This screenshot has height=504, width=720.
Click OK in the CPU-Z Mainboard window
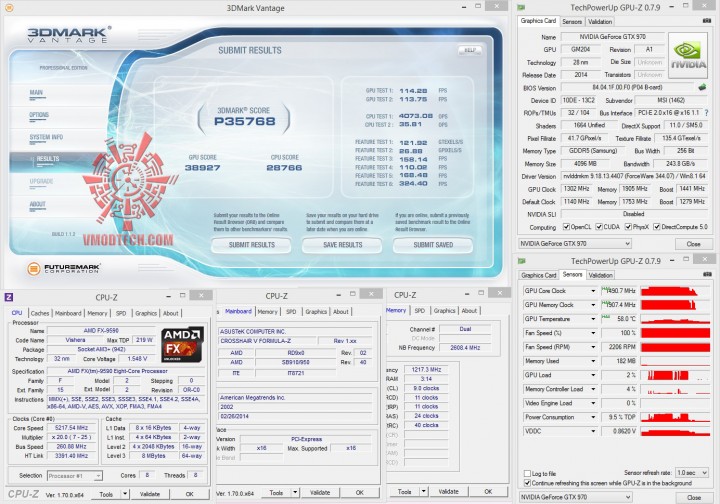tap(359, 492)
